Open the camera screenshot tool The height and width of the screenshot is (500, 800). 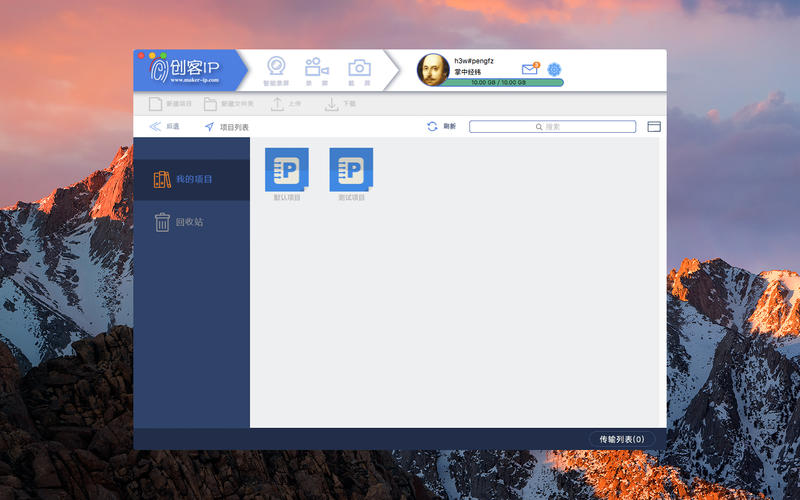(359, 71)
